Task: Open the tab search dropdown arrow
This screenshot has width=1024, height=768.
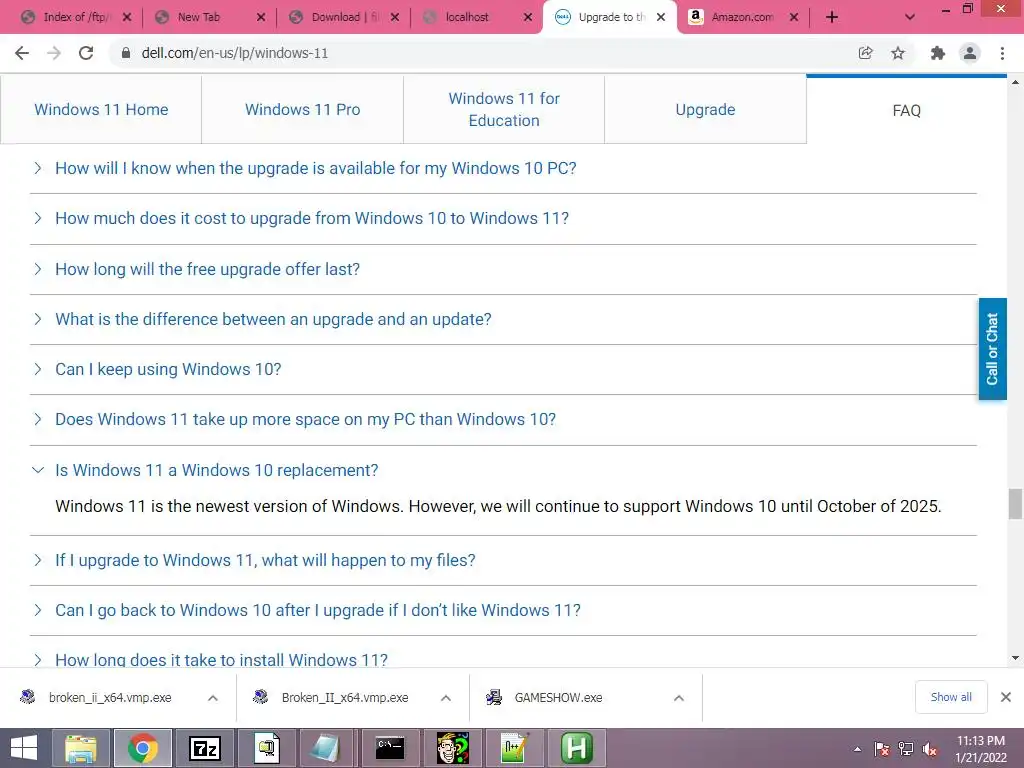Action: [x=909, y=17]
